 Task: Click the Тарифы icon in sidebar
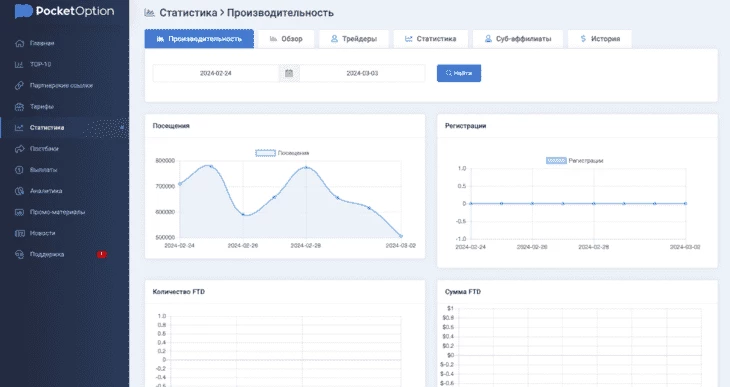pos(19,107)
